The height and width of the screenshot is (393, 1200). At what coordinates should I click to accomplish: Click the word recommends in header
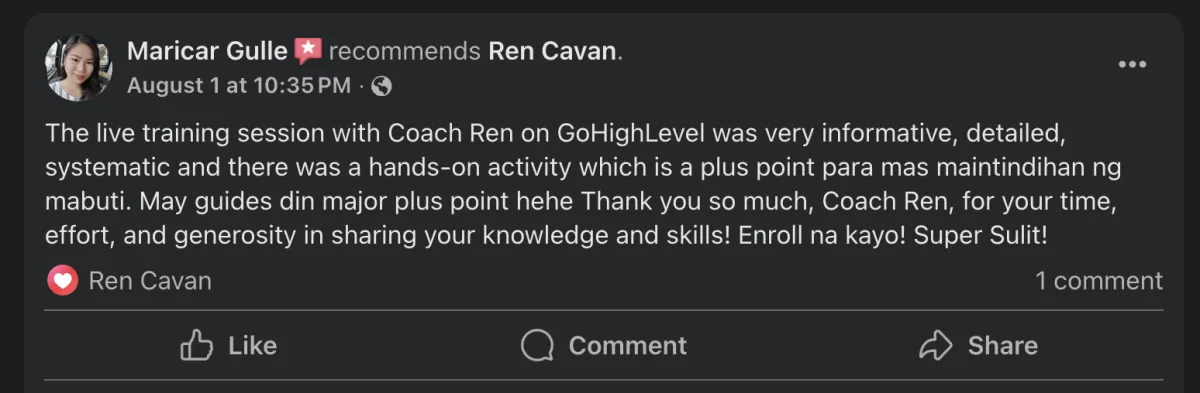pos(405,50)
